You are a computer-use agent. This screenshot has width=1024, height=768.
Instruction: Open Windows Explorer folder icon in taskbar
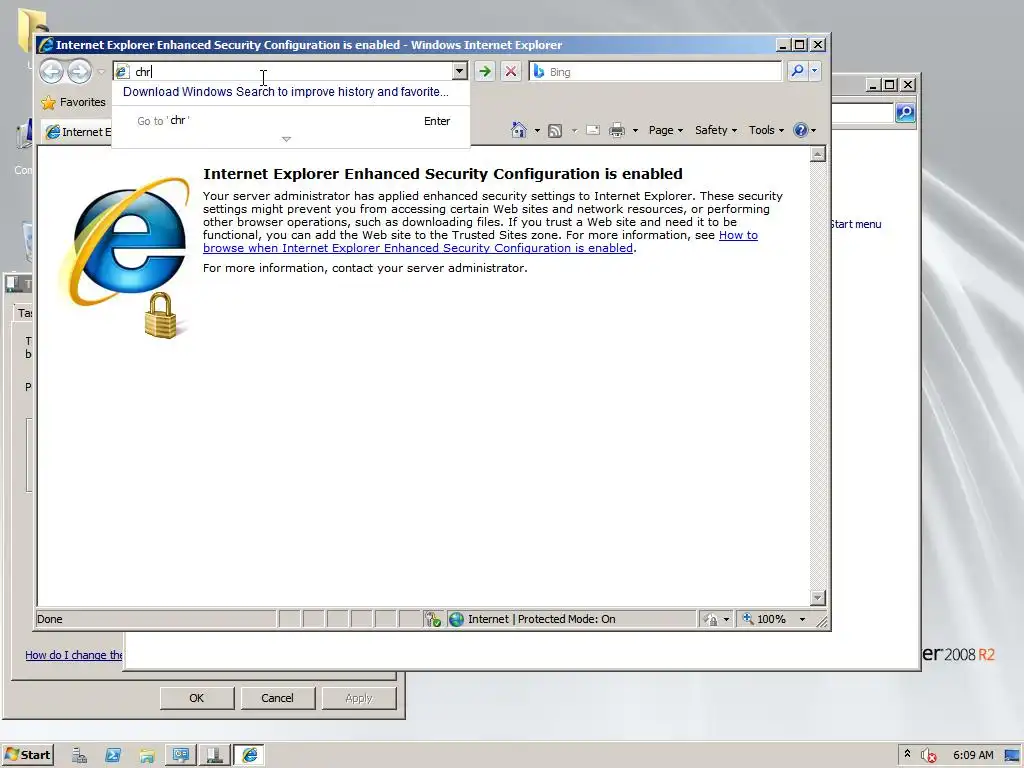click(x=147, y=756)
